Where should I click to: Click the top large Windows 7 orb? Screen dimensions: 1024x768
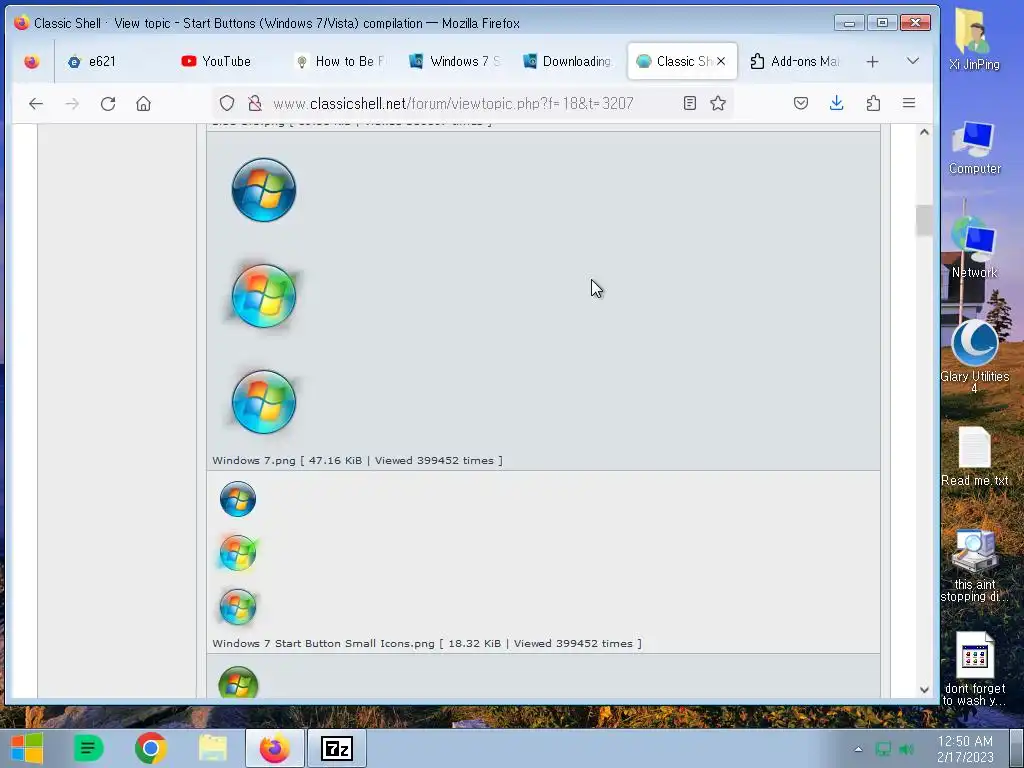point(264,190)
